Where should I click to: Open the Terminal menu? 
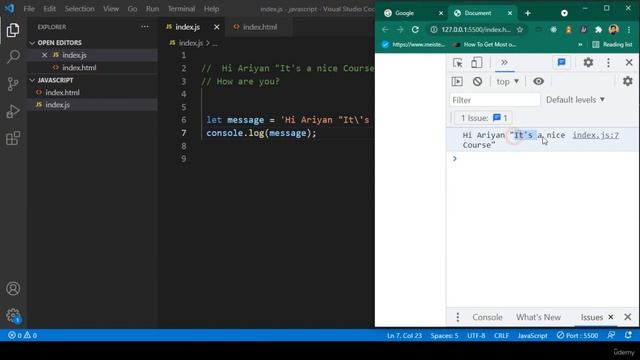click(x=181, y=9)
